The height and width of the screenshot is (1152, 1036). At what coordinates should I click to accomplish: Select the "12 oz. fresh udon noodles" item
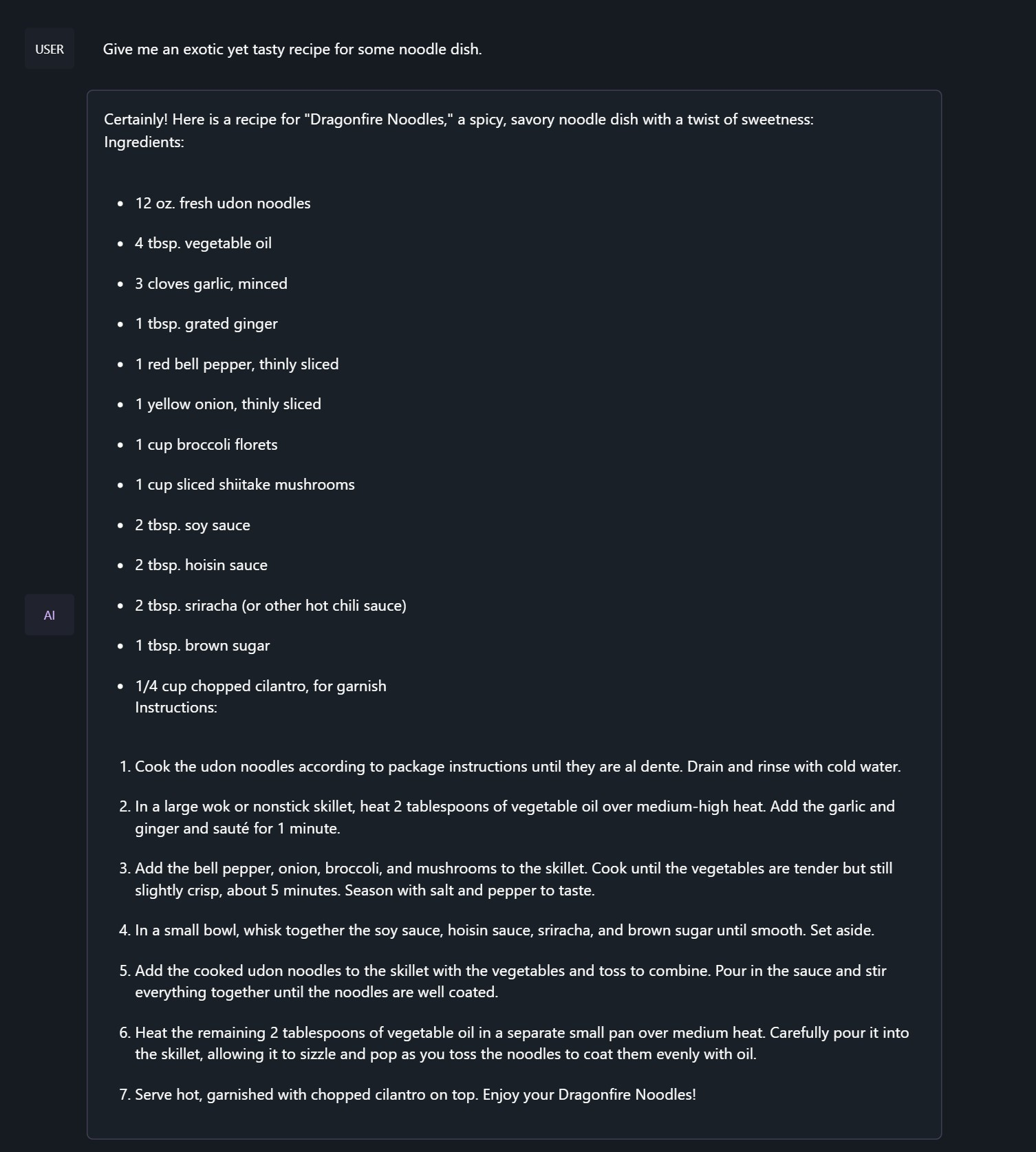(223, 204)
